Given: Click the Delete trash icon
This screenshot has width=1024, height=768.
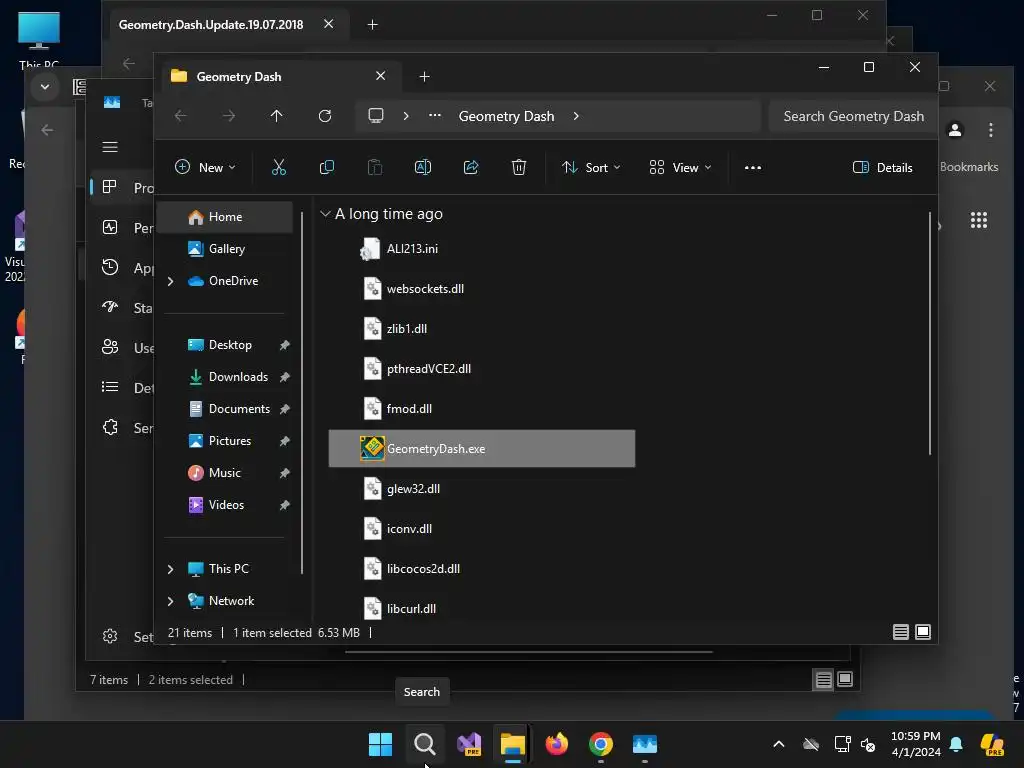Looking at the screenshot, I should (x=519, y=168).
